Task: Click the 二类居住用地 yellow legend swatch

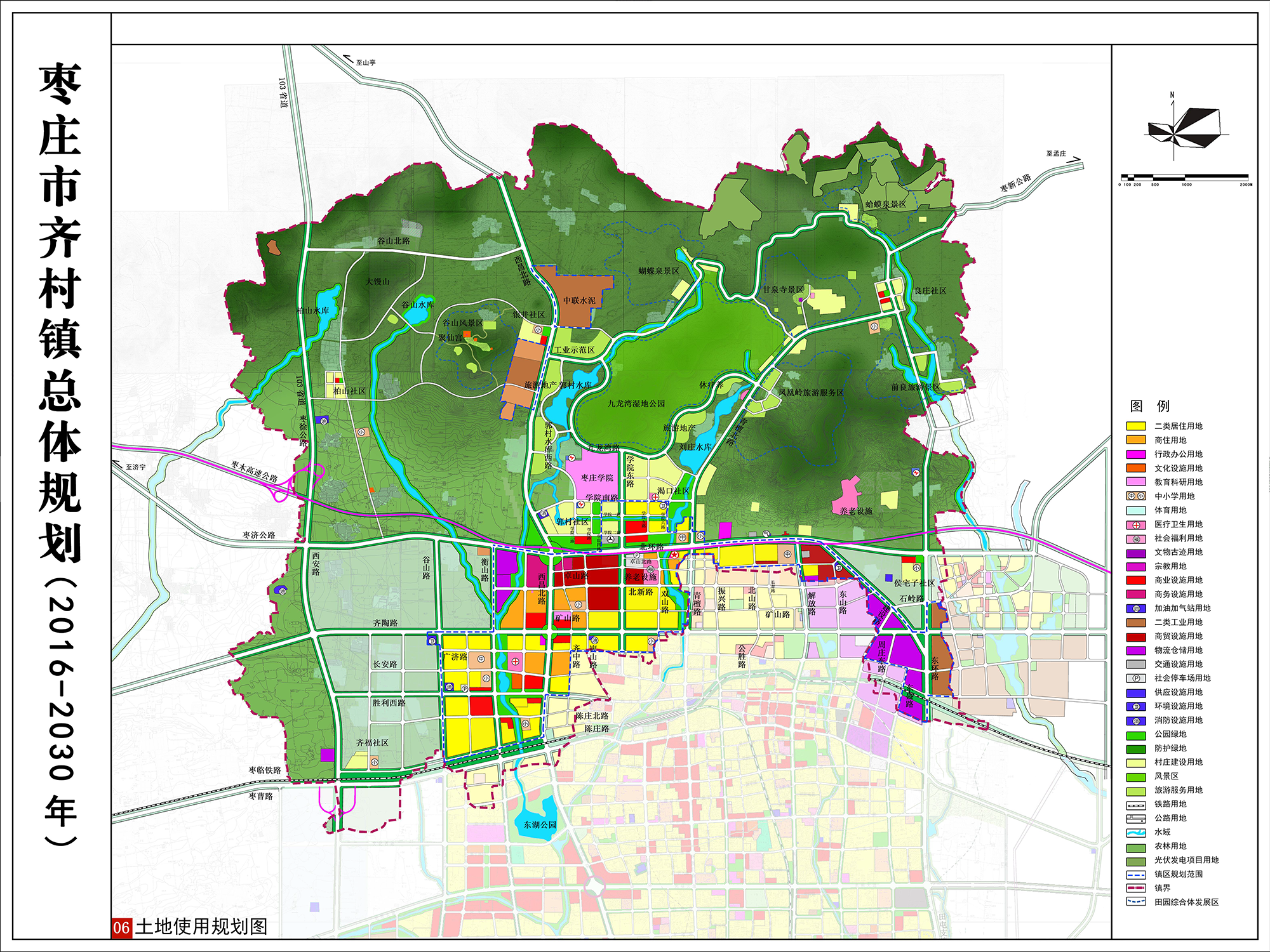Action: point(1136,426)
